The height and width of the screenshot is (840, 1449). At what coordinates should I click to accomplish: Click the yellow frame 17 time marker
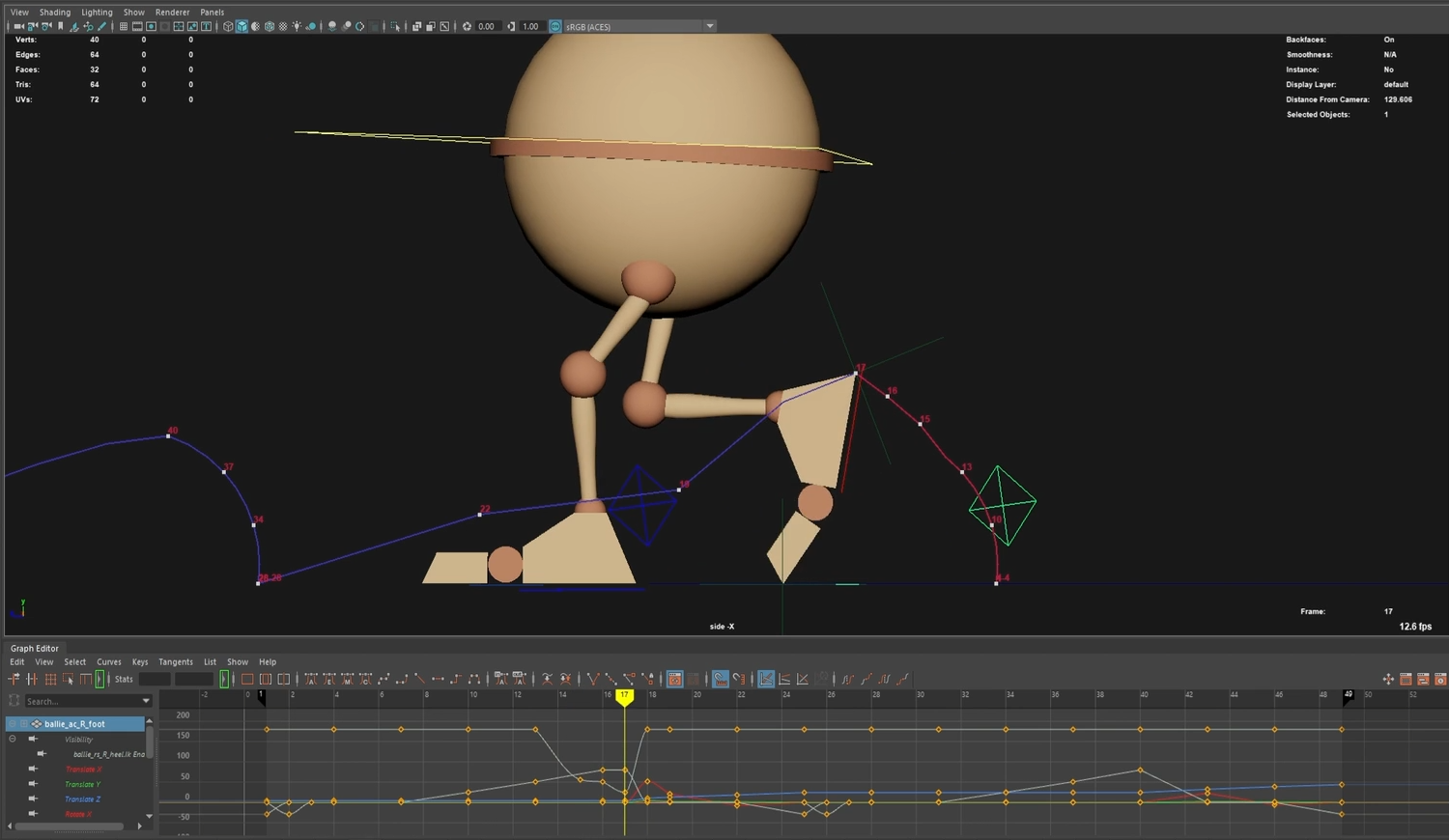624,695
